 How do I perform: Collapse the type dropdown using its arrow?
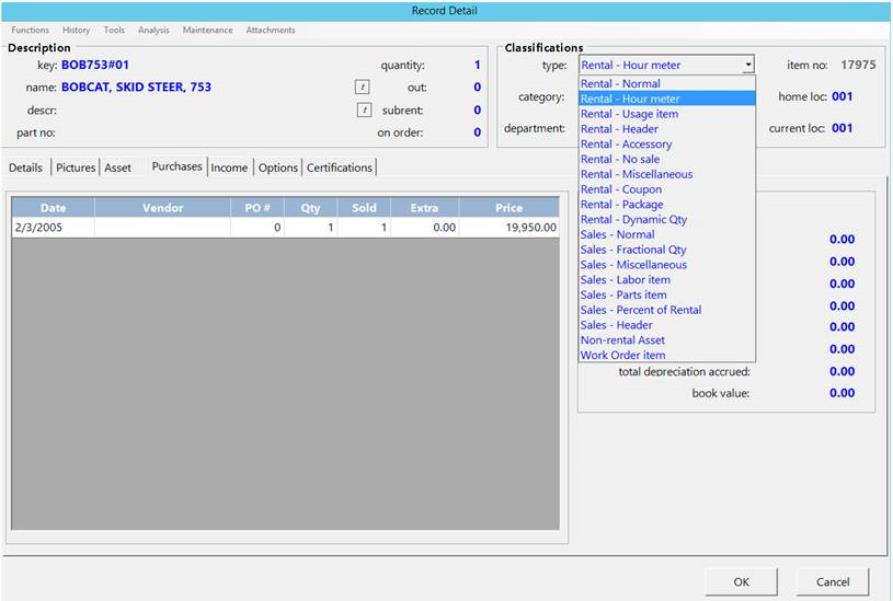coord(748,66)
